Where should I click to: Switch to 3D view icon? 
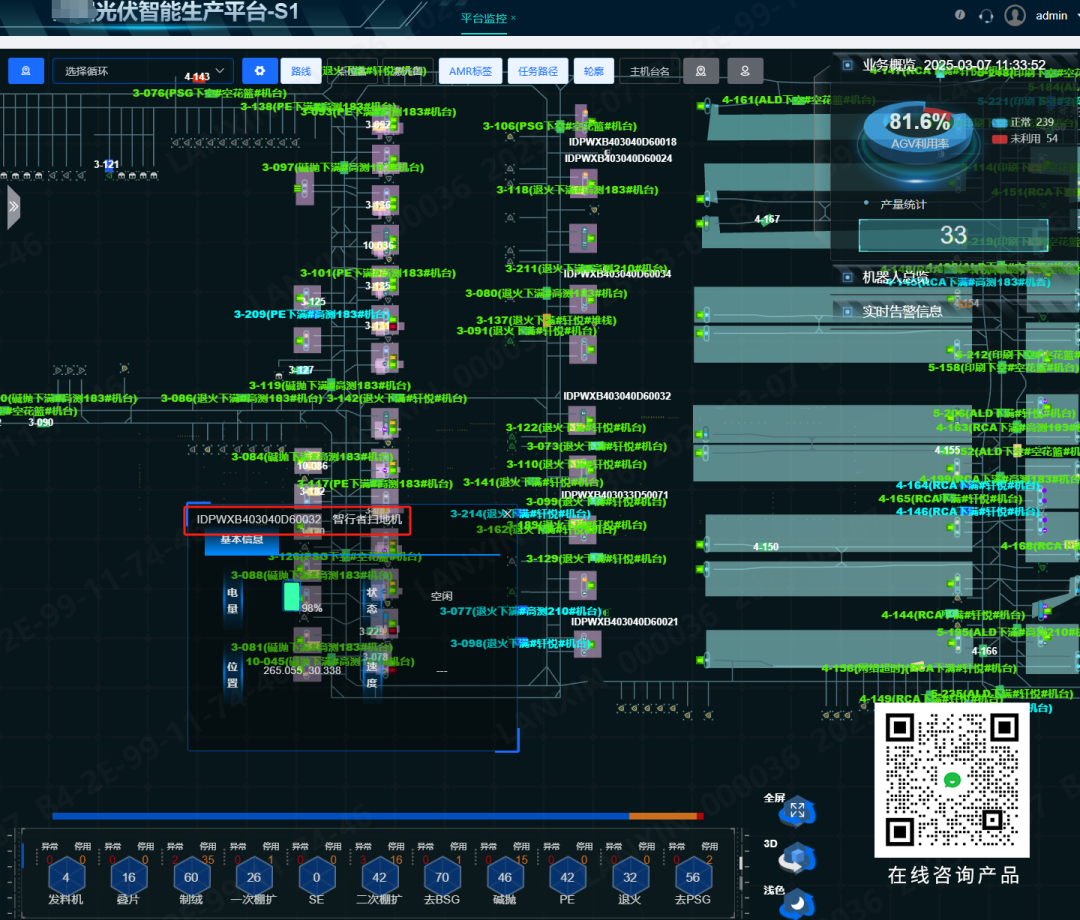coord(797,857)
